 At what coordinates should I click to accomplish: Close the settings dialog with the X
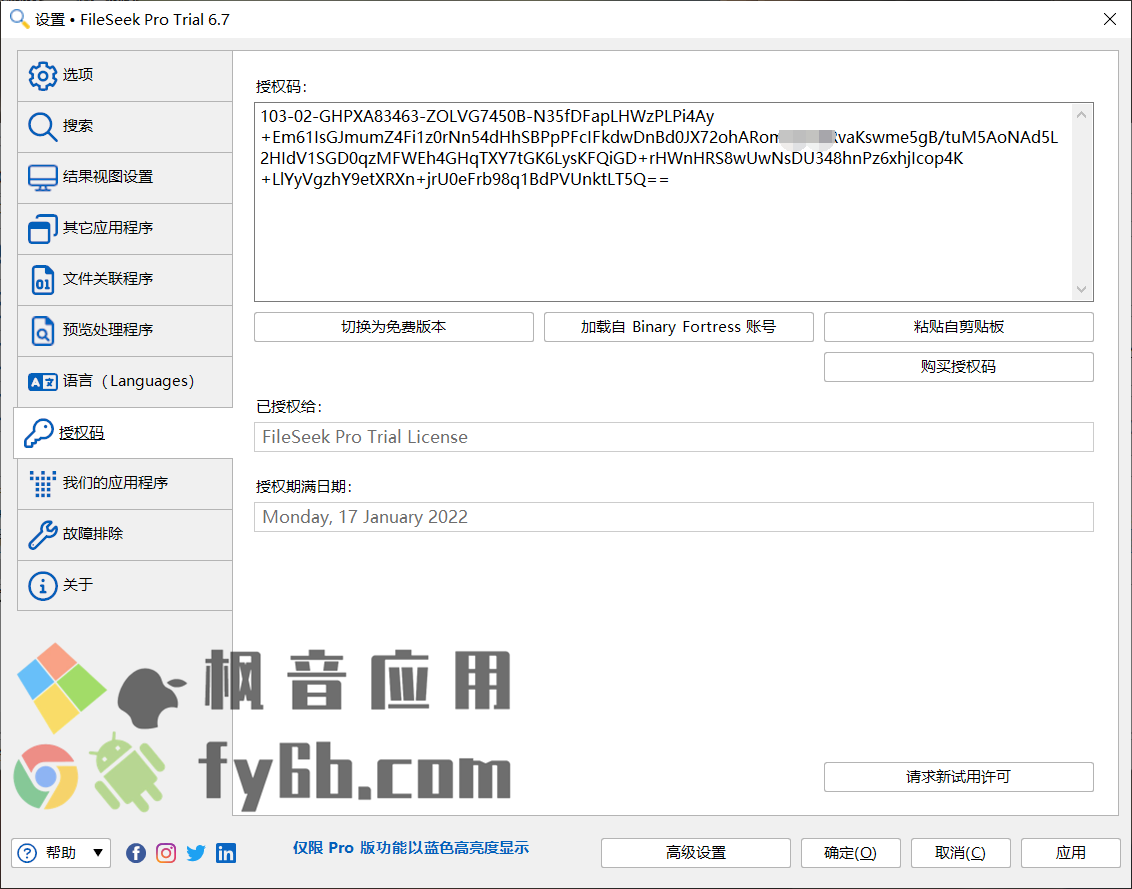1110,19
